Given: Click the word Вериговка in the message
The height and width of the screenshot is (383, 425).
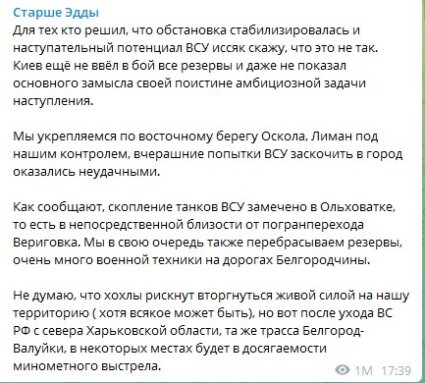Looking at the screenshot, I should (x=47, y=242).
